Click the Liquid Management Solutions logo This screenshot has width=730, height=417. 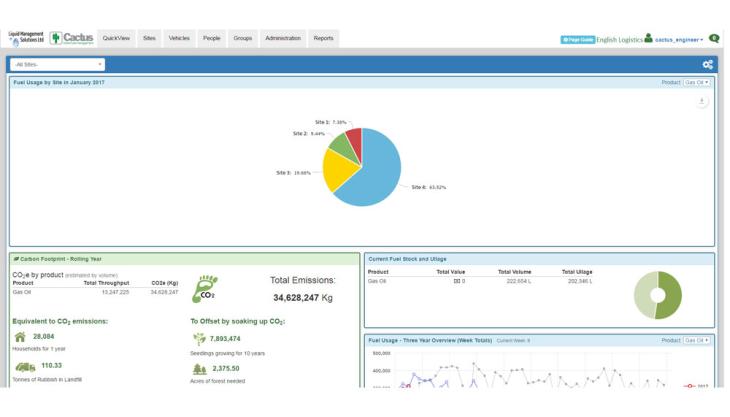[x=26, y=38]
